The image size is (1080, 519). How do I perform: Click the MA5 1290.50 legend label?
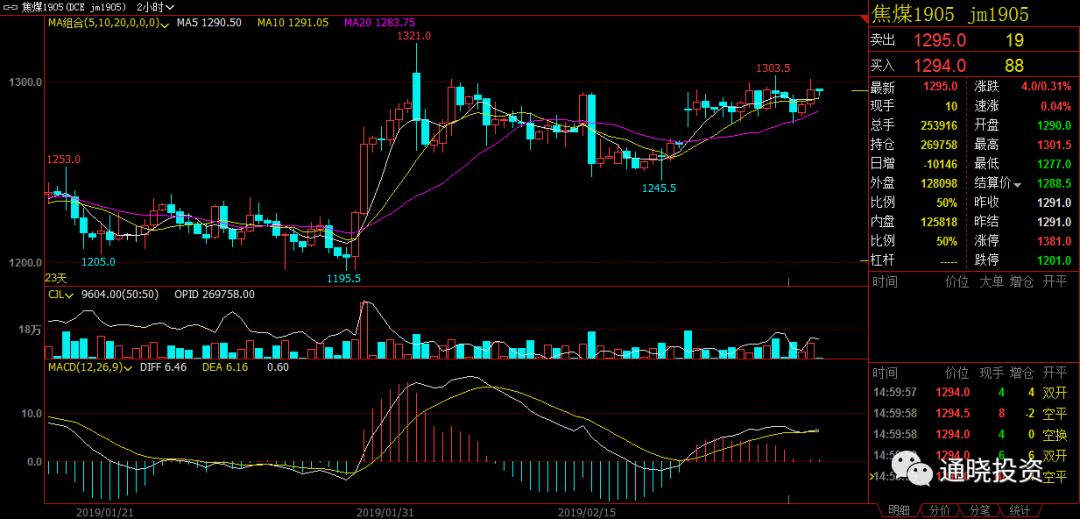209,23
